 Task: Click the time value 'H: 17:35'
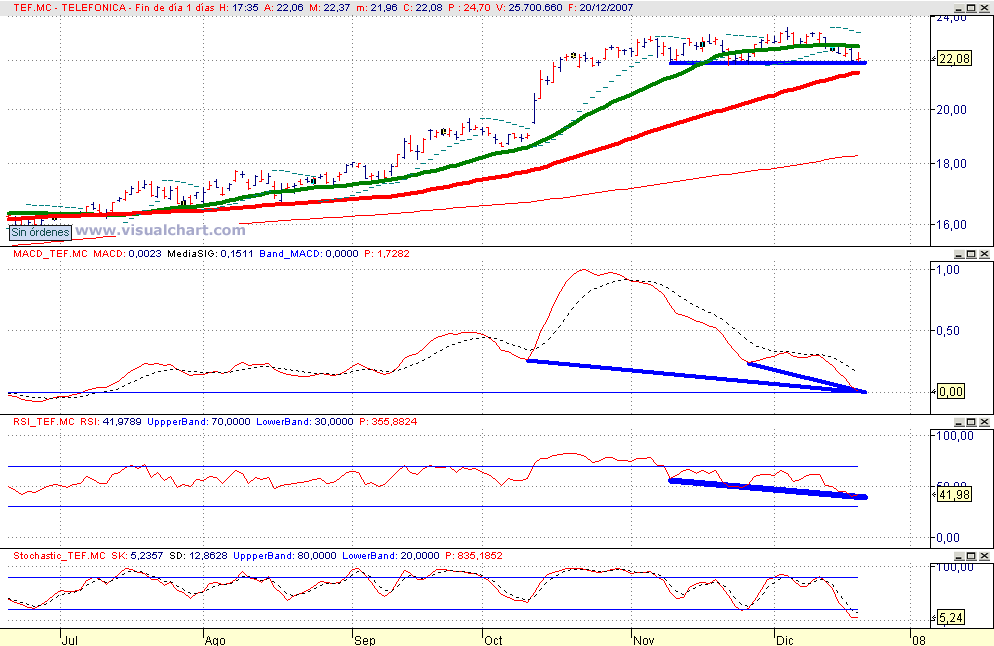click(239, 8)
